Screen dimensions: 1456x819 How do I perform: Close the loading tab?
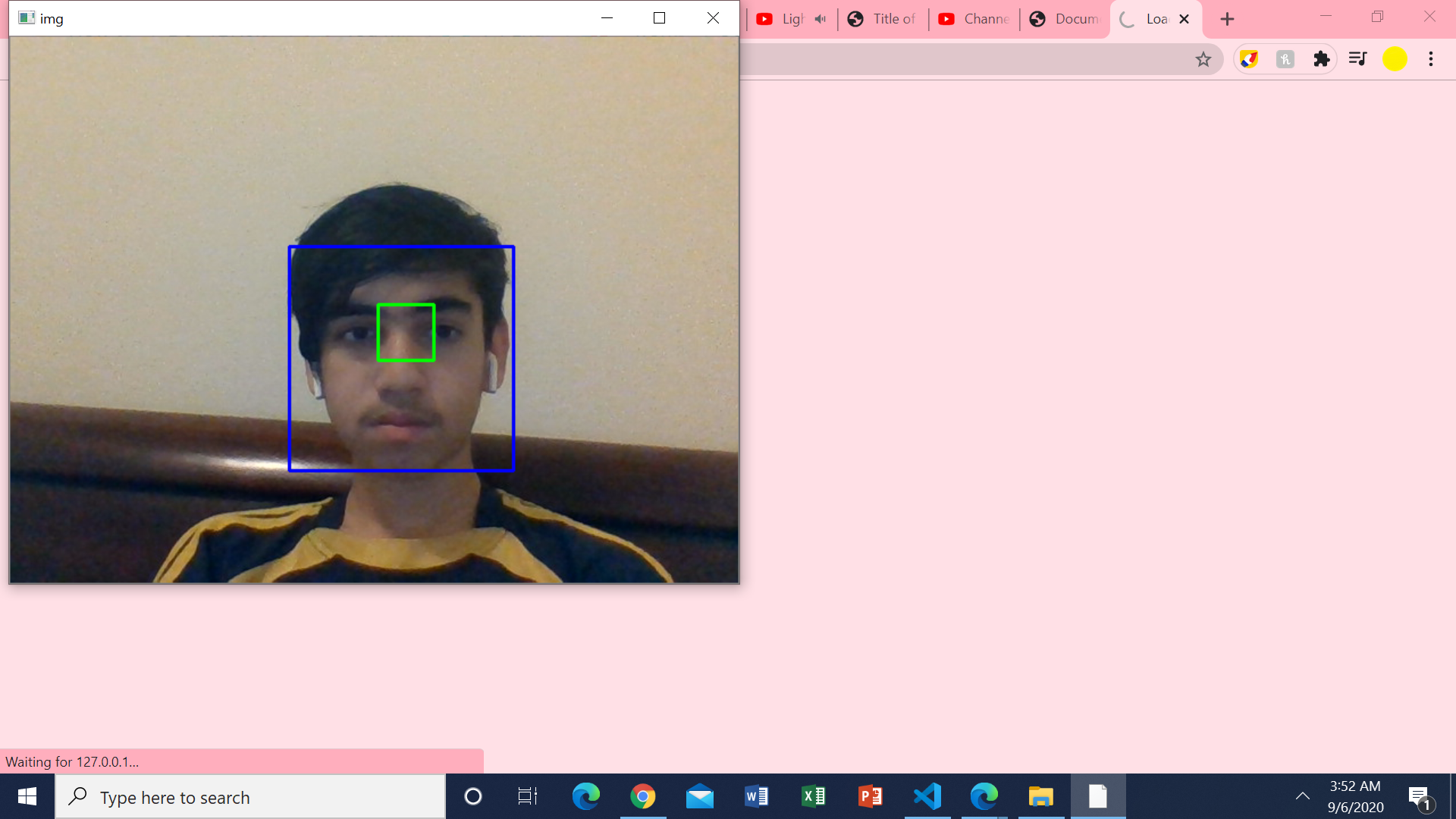pos(1185,19)
